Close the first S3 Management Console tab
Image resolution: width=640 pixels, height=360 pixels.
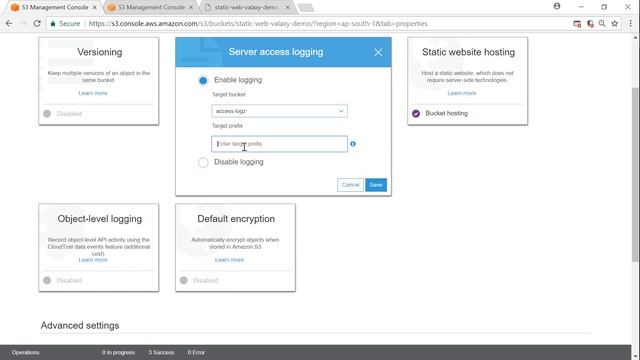[95, 7]
